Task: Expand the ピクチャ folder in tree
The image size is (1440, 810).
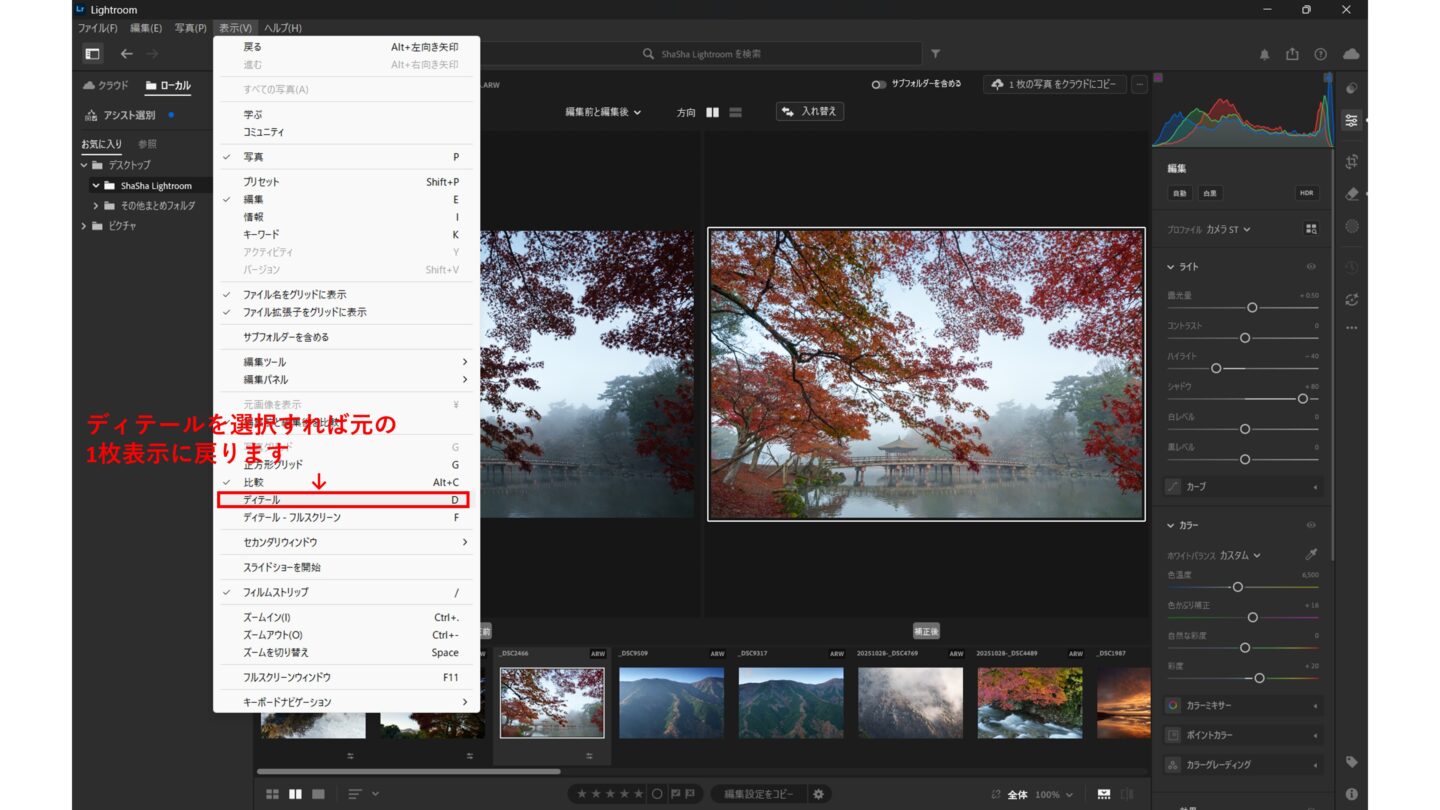Action: (x=85, y=226)
